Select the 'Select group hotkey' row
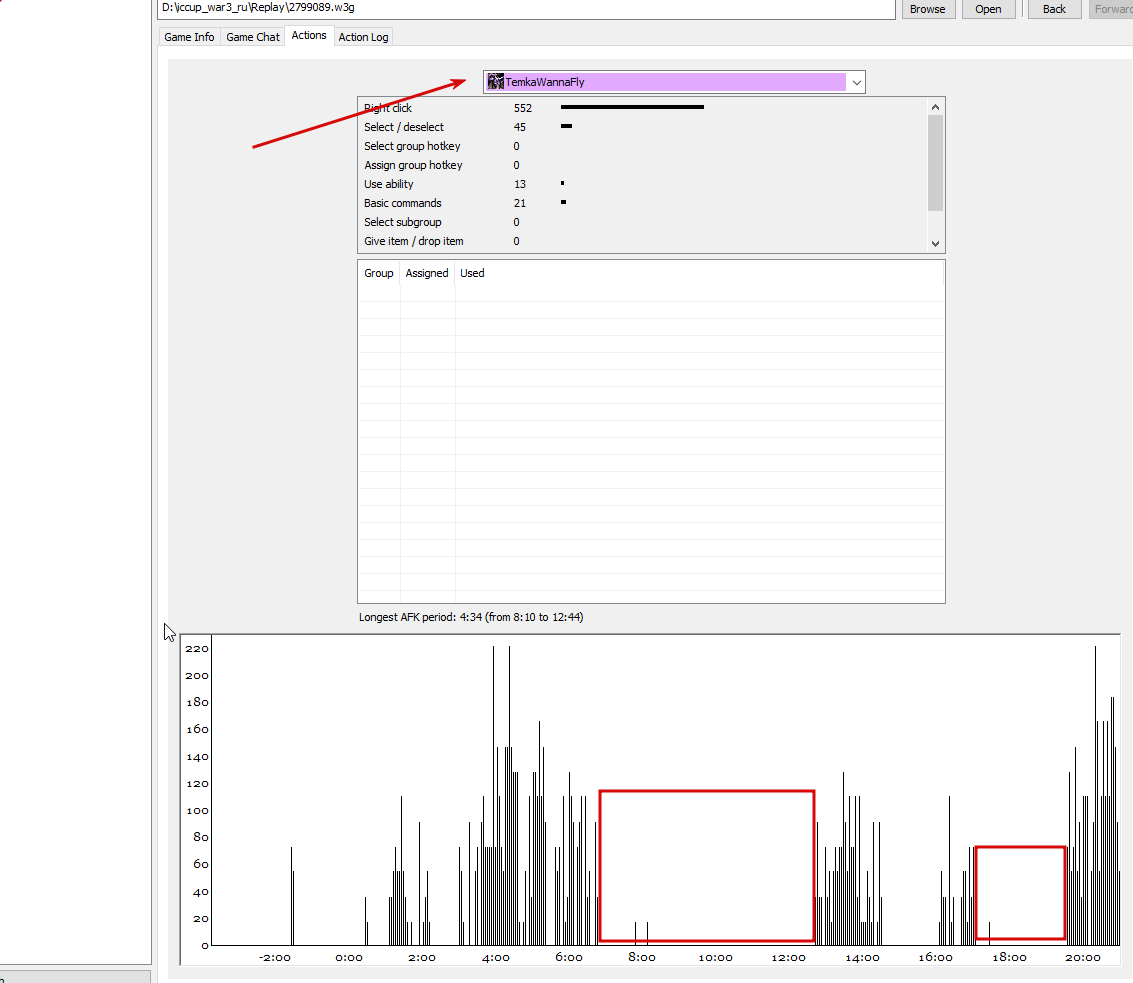Viewport: 1133px width, 983px height. [642, 146]
